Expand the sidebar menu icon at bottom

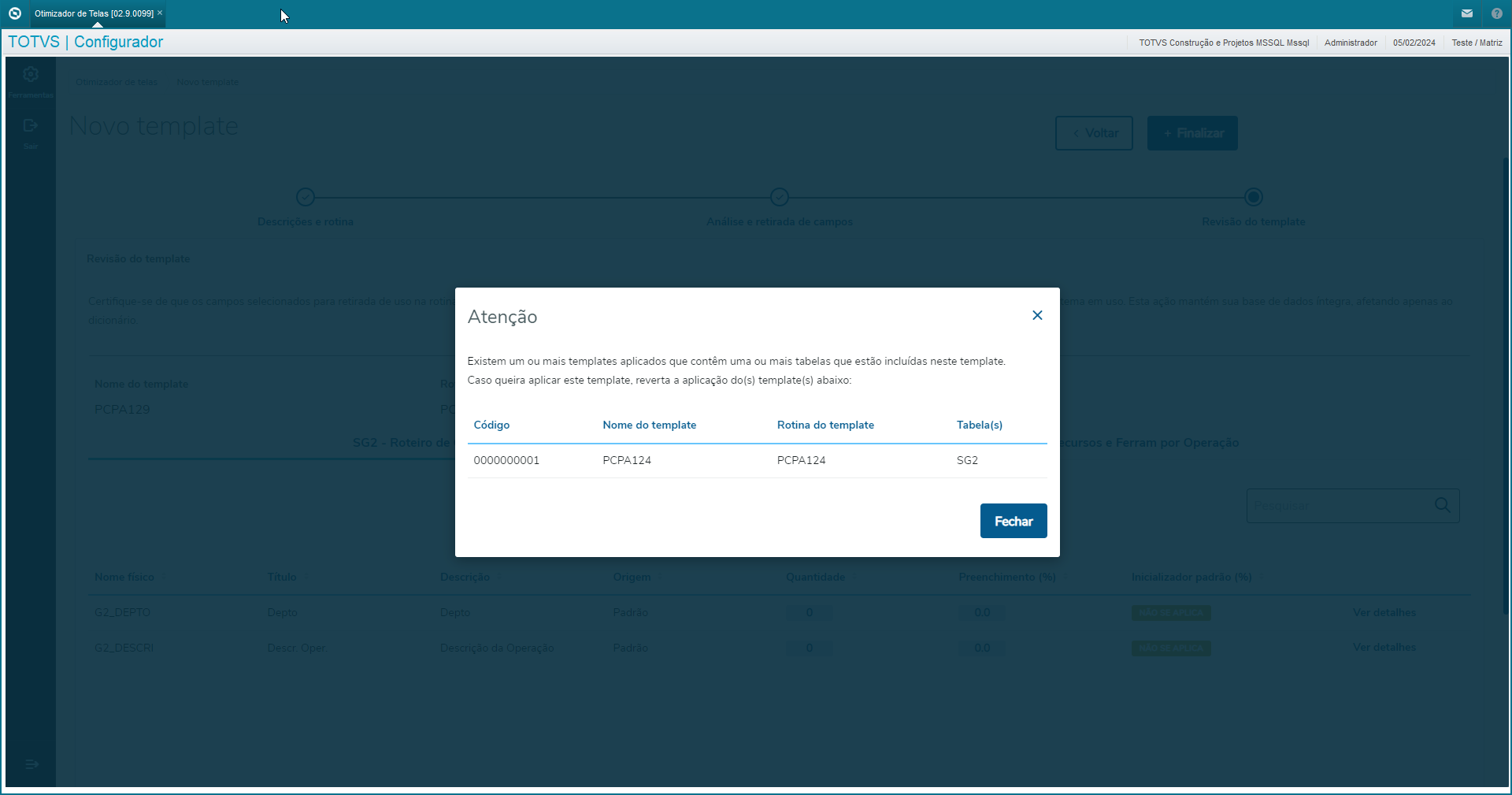pos(31,764)
